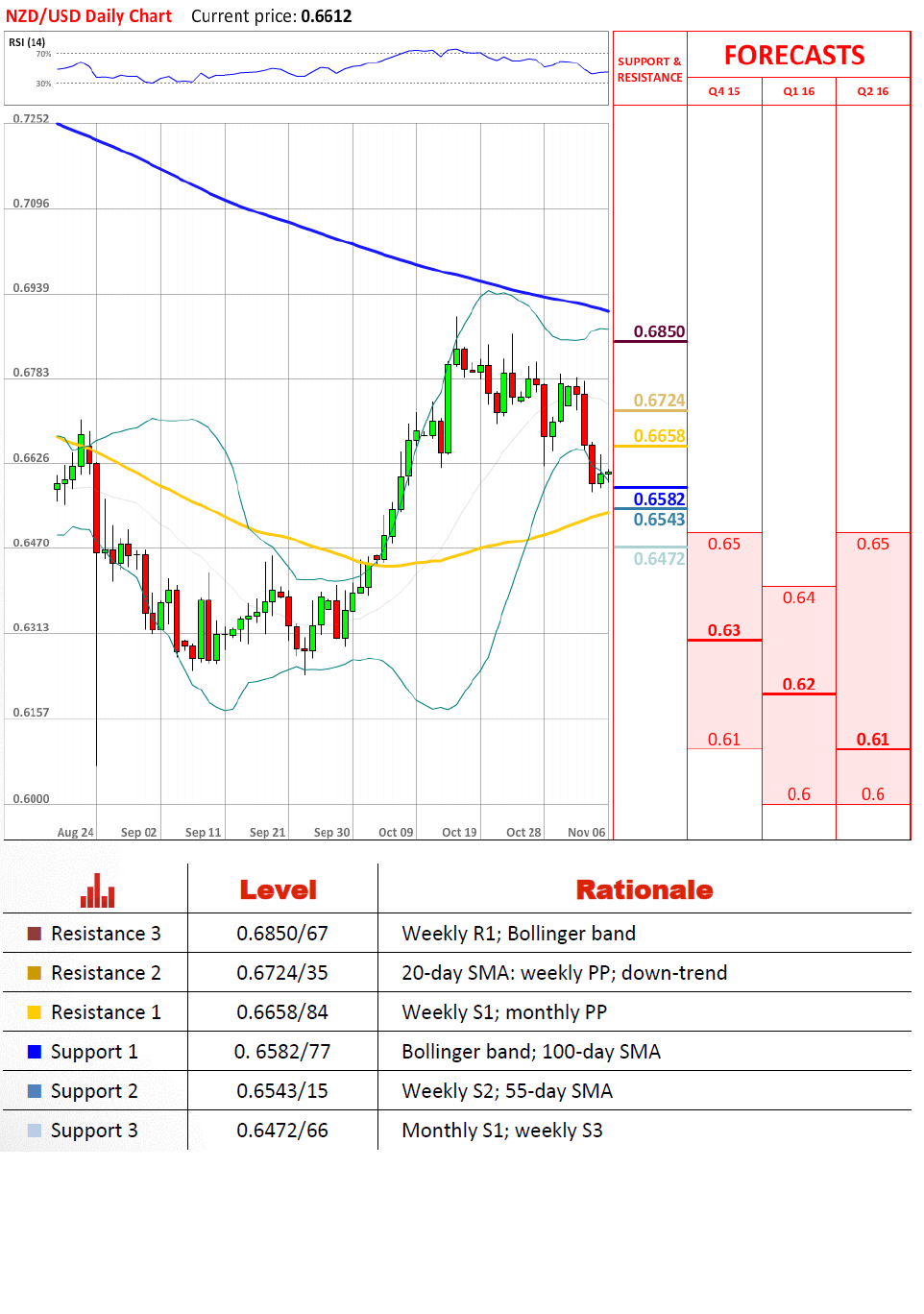
Task: Select the Q1 16 forecast column header
Action: click(799, 91)
